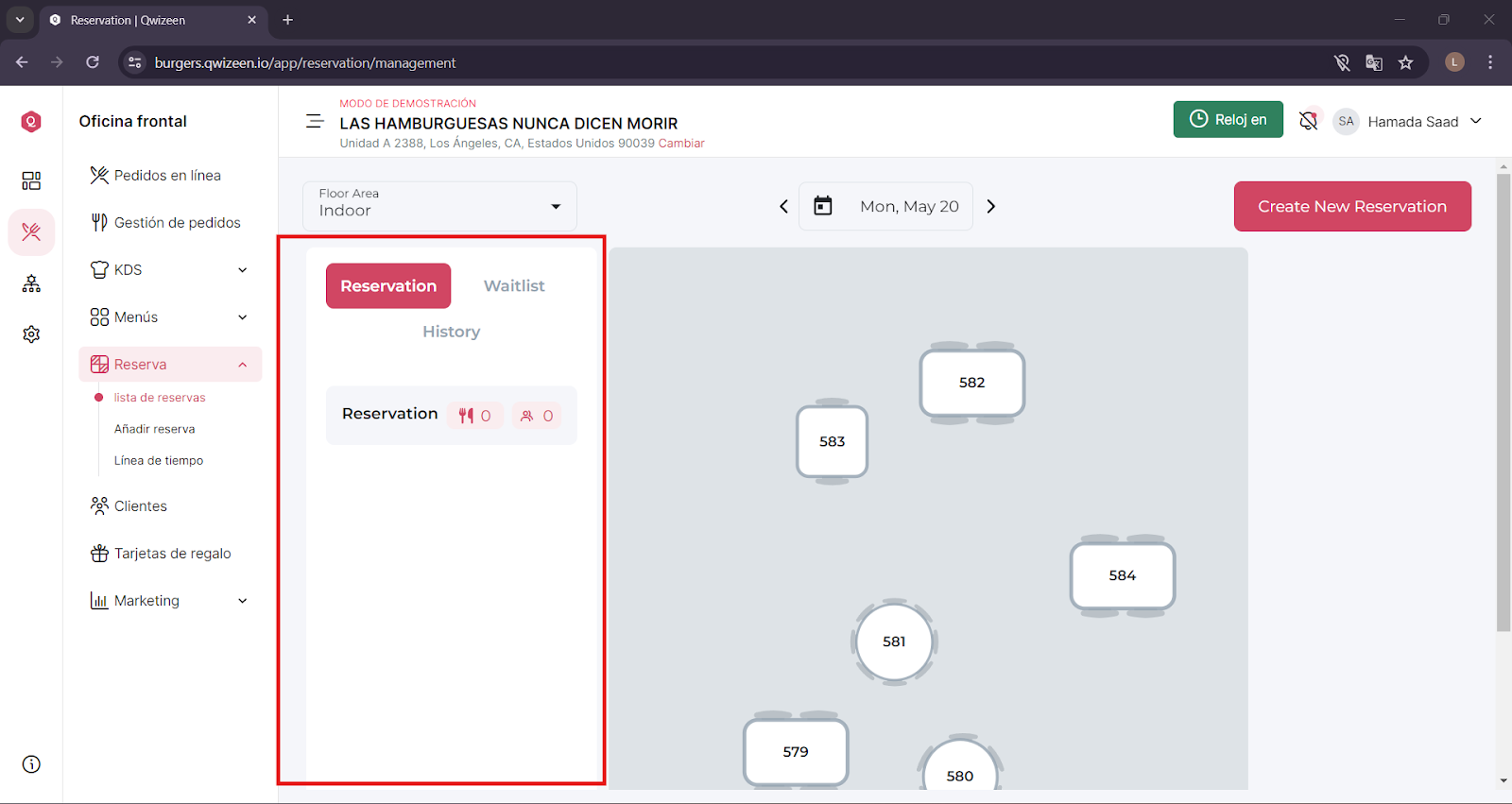View site information icon in the address bar
The height and width of the screenshot is (804, 1512).
pyautogui.click(x=135, y=62)
